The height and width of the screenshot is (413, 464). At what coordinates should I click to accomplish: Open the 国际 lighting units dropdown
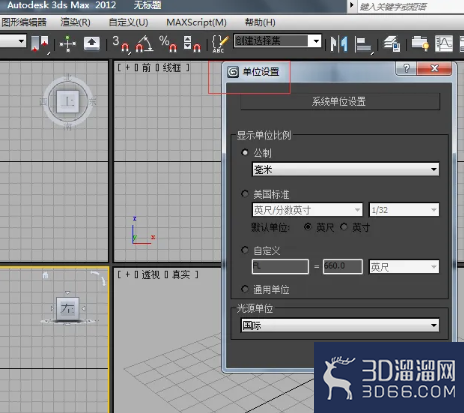pyautogui.click(x=340, y=325)
